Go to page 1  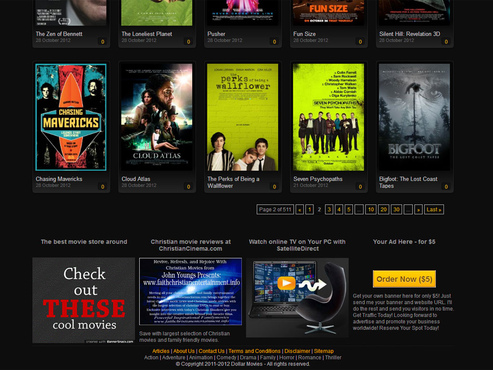click(x=310, y=210)
